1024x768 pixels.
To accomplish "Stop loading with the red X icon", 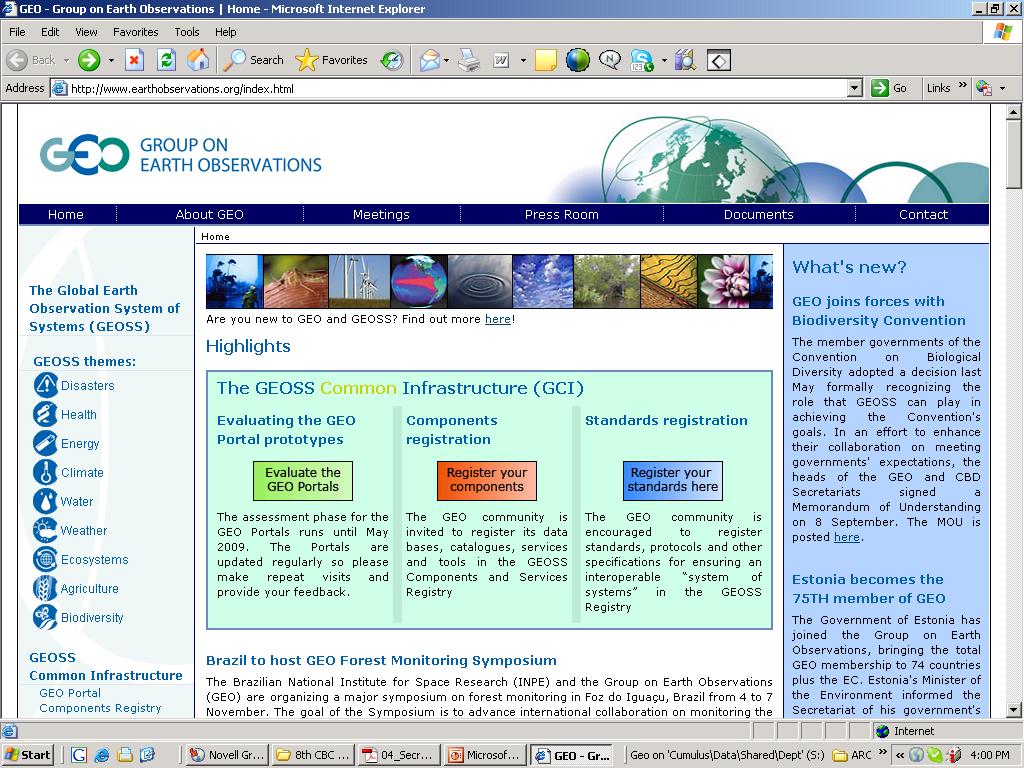I will point(134,60).
